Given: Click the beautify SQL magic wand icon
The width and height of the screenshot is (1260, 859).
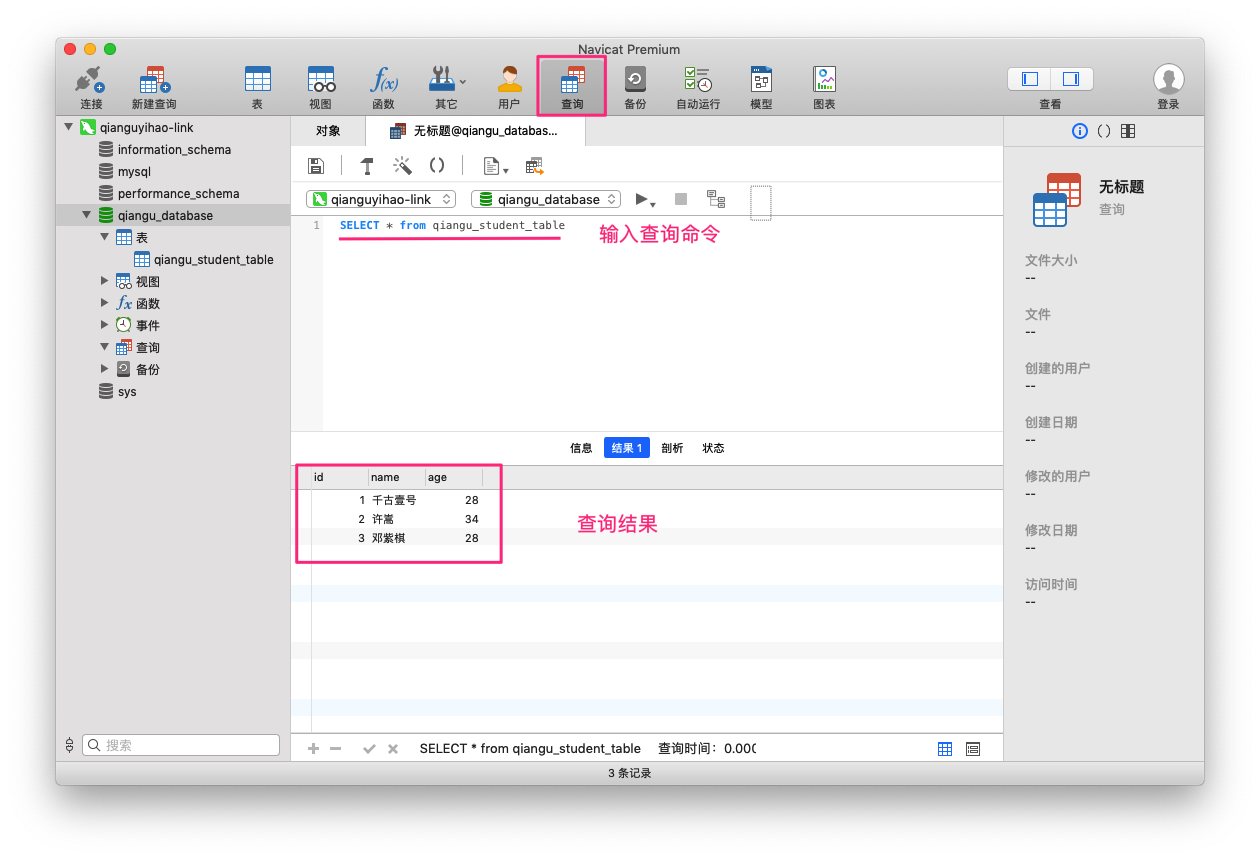Looking at the screenshot, I should coord(402,166).
